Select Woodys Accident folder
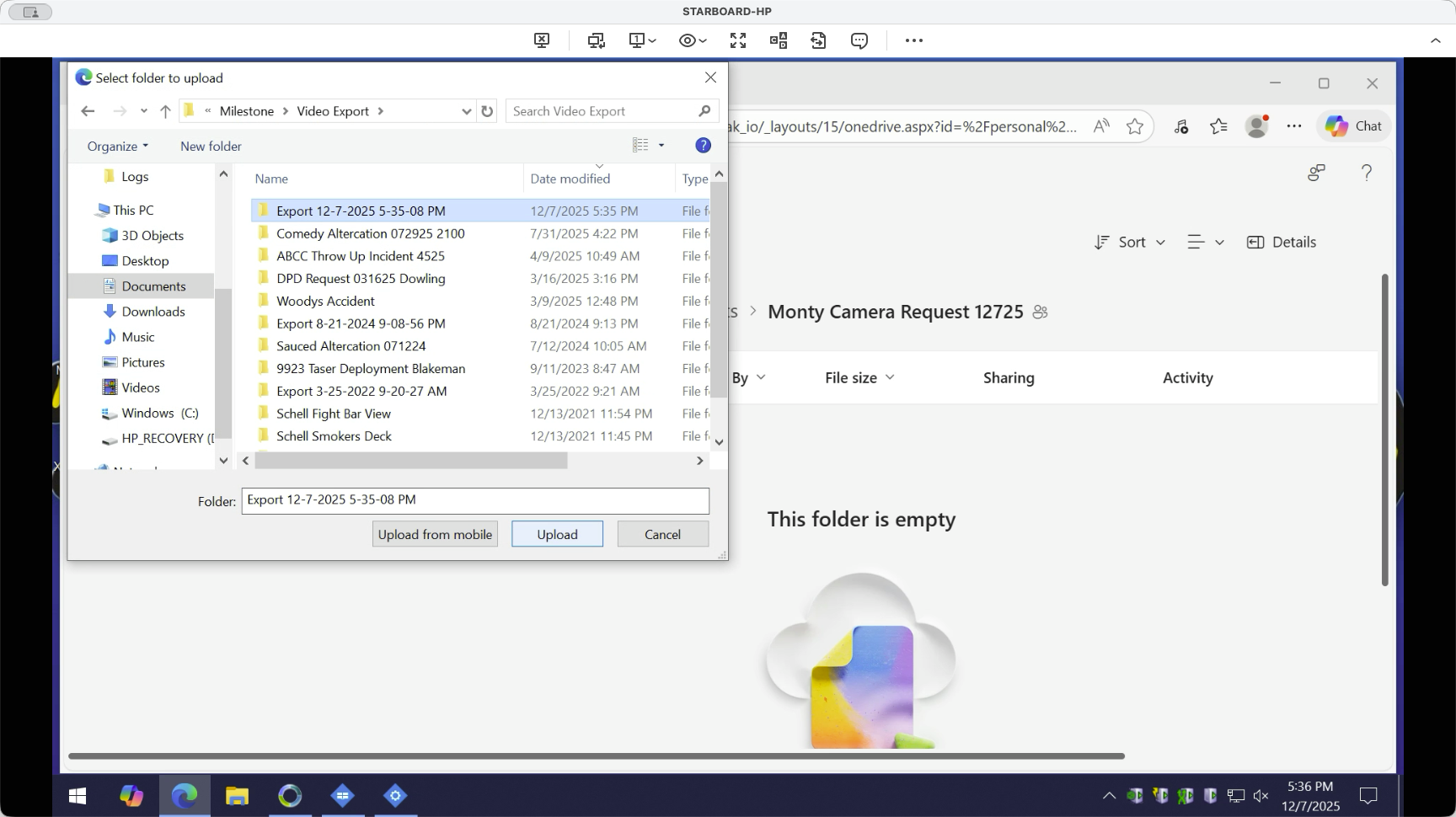1456x817 pixels. tap(325, 301)
